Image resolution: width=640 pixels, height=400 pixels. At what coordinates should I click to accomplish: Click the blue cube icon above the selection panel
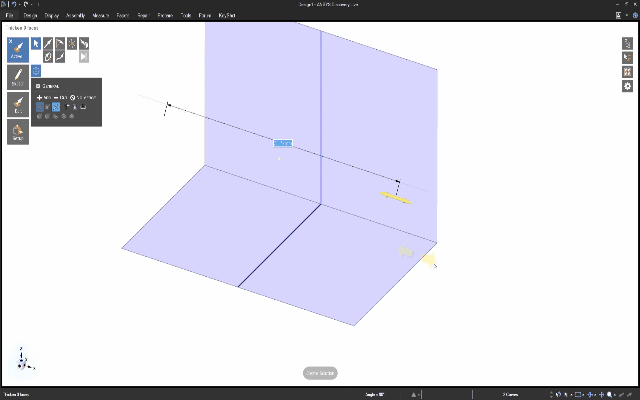tap(36, 71)
